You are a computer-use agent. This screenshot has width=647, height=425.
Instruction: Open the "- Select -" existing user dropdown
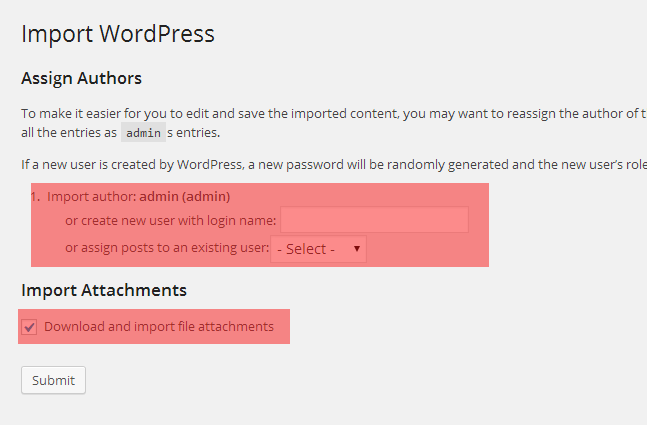tap(318, 249)
